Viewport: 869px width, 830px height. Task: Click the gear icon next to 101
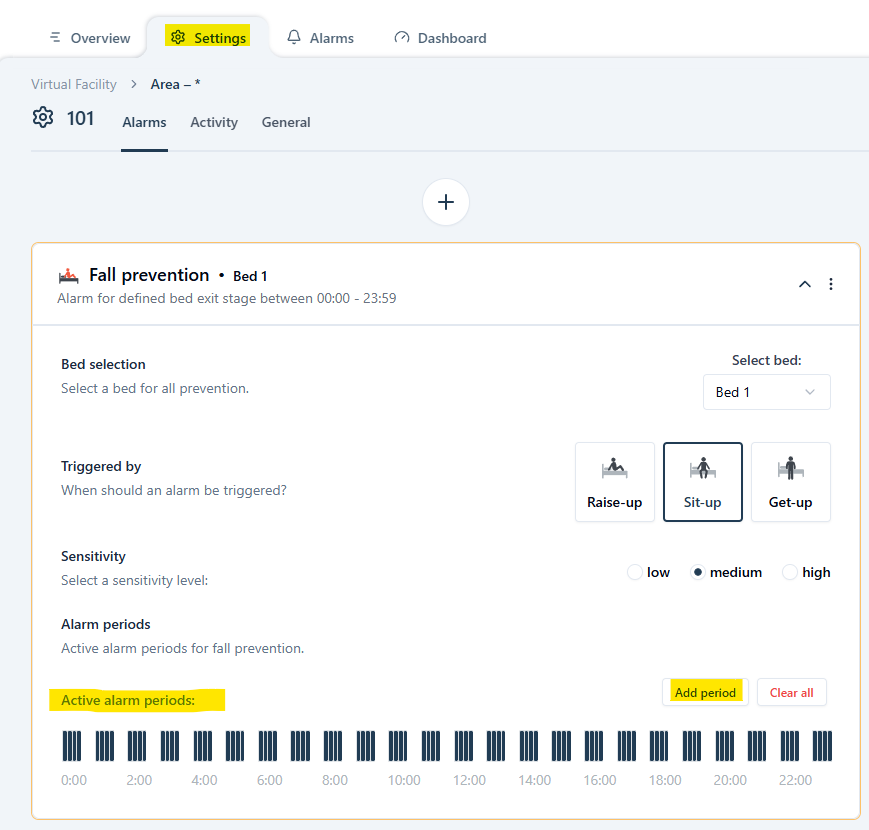point(42,118)
